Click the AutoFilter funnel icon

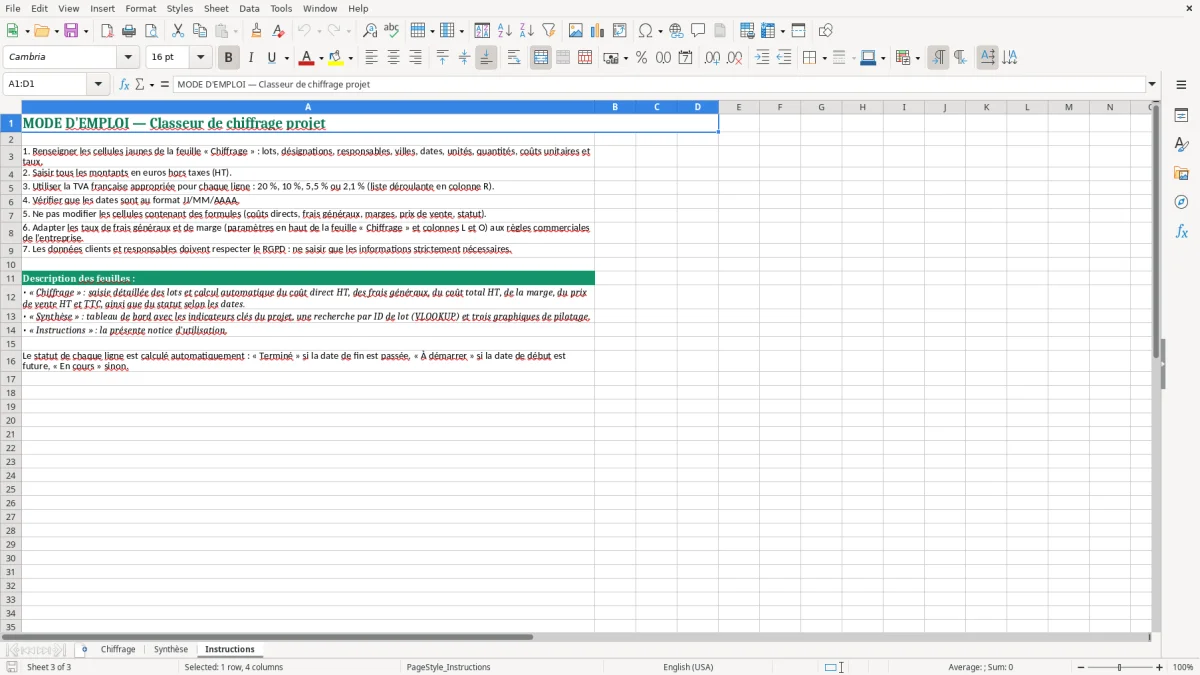tap(549, 31)
